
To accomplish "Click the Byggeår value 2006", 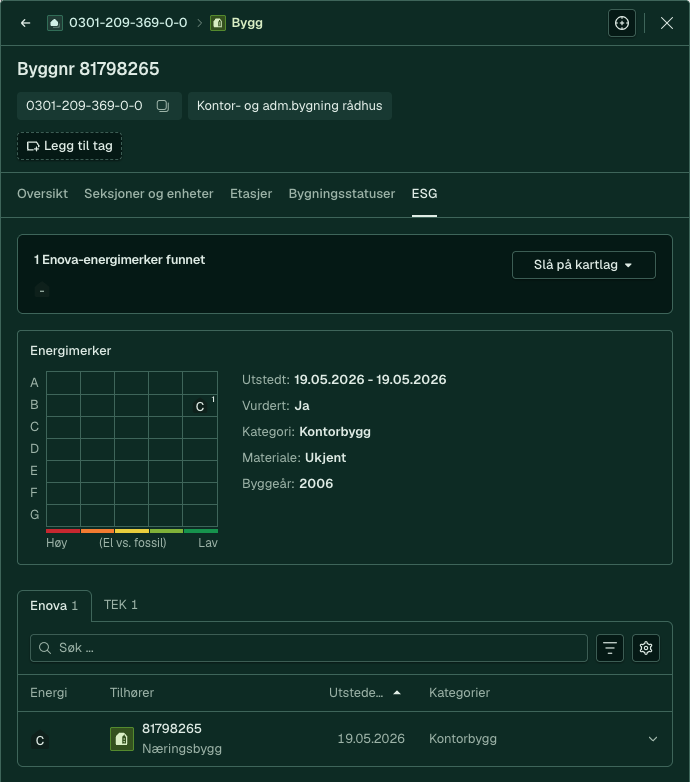I will [x=316, y=484].
